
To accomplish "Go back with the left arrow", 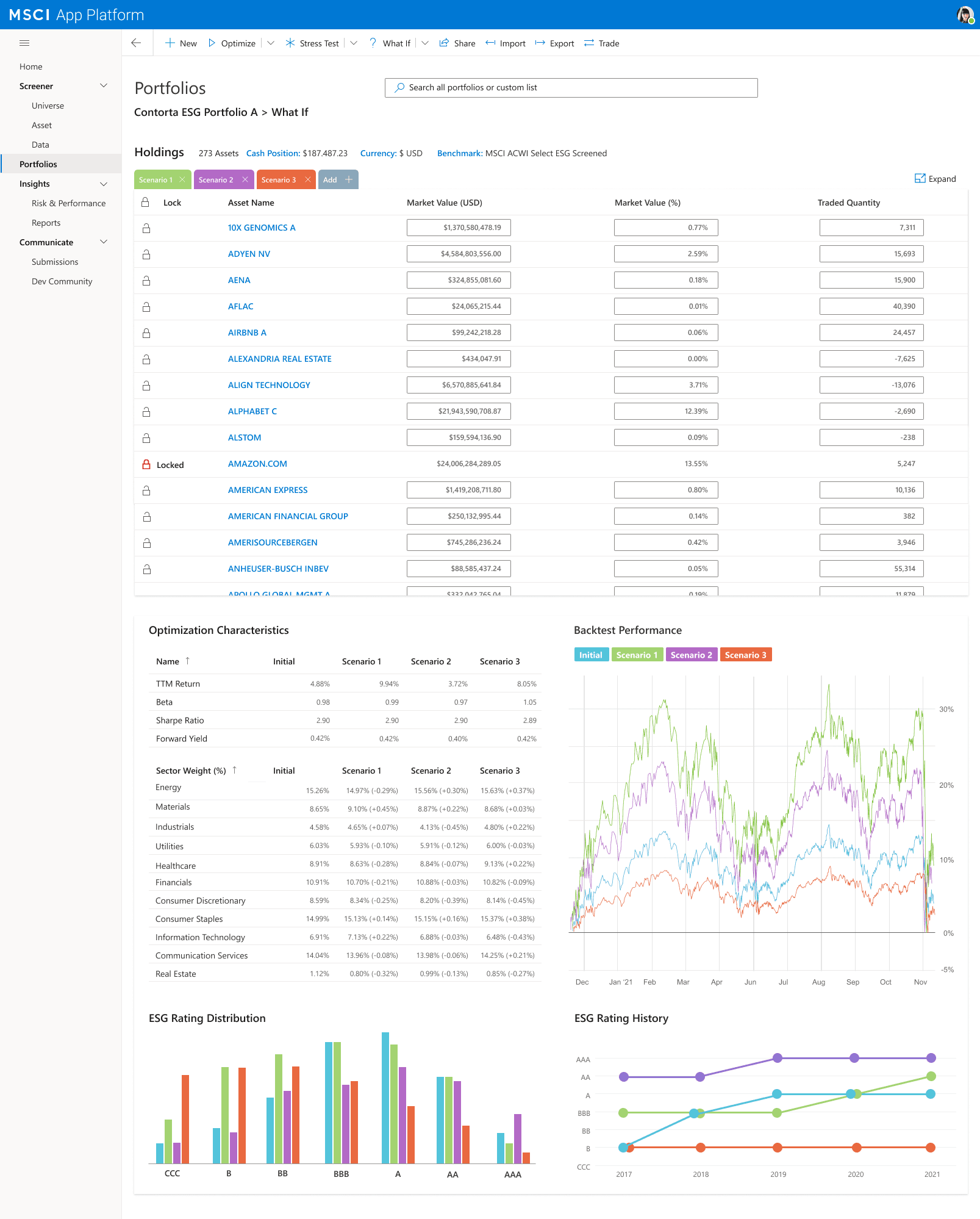I will point(136,43).
